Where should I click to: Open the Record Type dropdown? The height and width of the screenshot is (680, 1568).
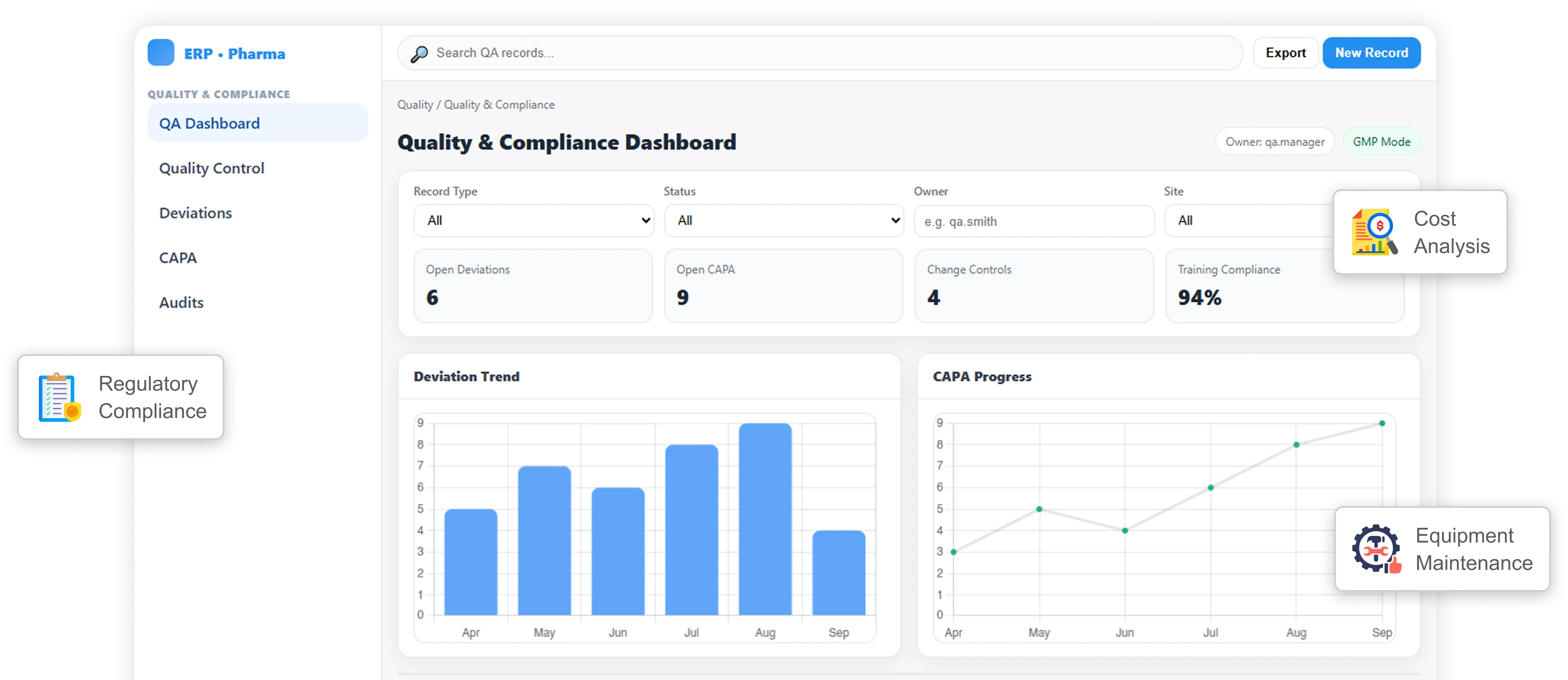533,220
